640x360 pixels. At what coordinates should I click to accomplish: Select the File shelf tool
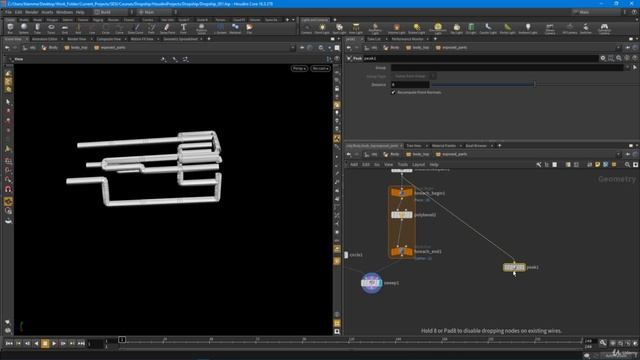pyautogui.click(x=249, y=29)
